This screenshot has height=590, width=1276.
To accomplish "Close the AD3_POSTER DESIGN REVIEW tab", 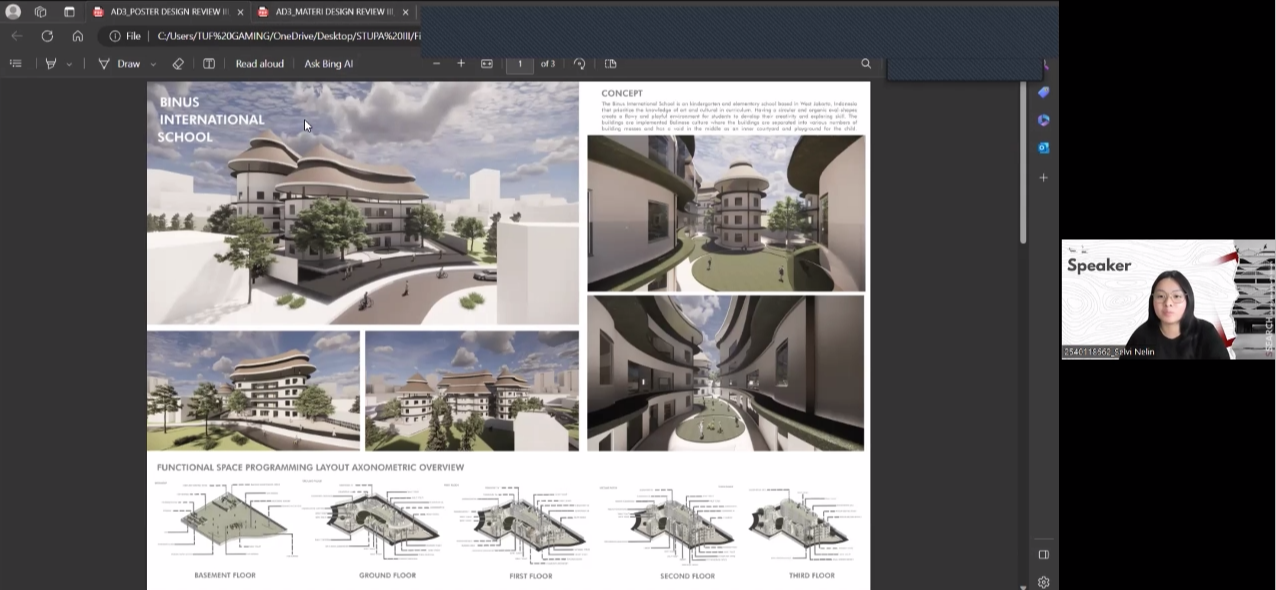I will coord(240,12).
